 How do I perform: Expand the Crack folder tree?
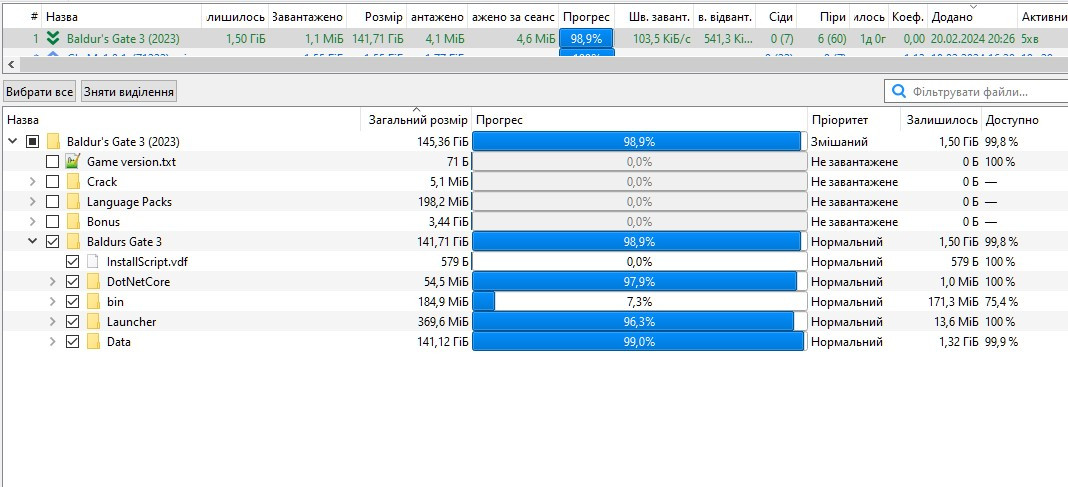[x=33, y=182]
